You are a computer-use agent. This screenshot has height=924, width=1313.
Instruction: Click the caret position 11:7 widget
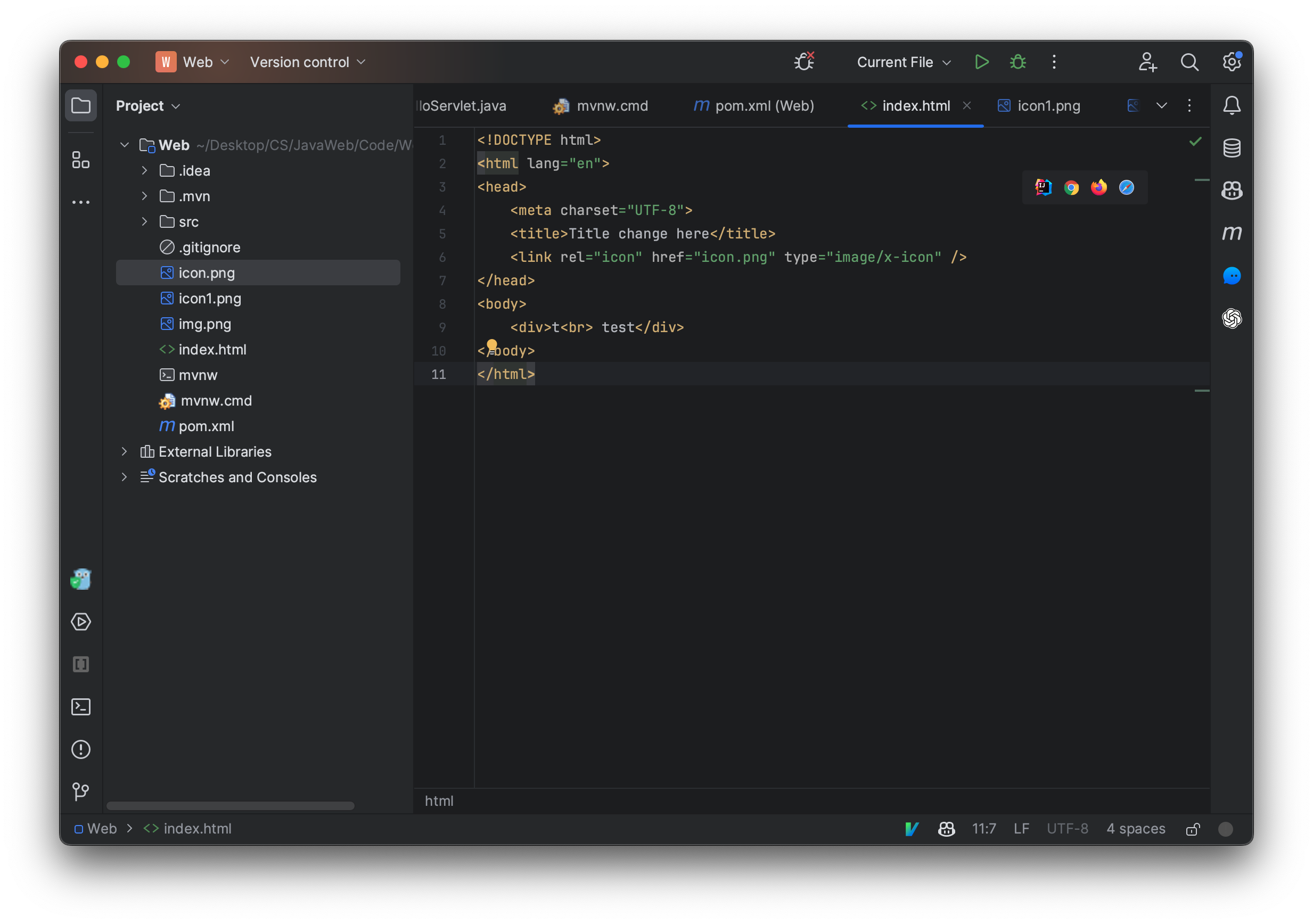(x=983, y=829)
